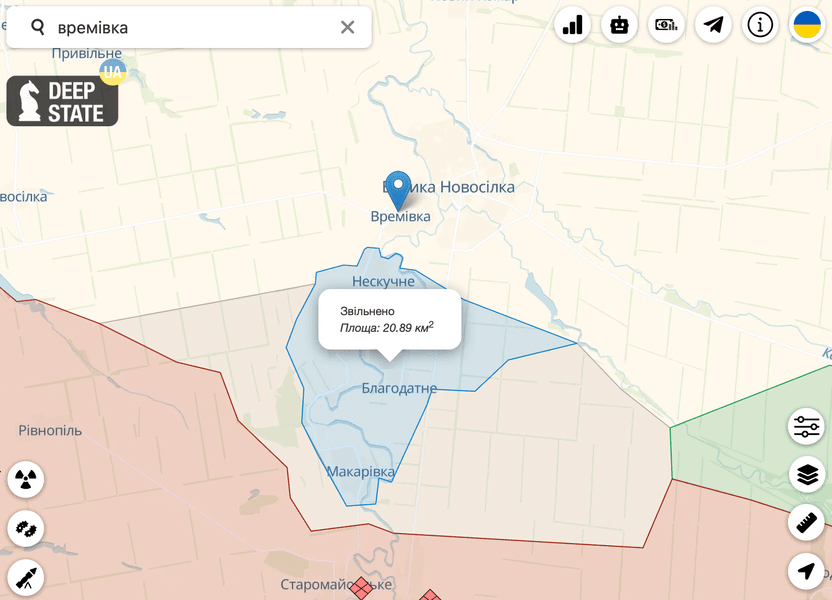The height and width of the screenshot is (600, 832).
Task: Clear the search field with X
Action: (x=347, y=27)
